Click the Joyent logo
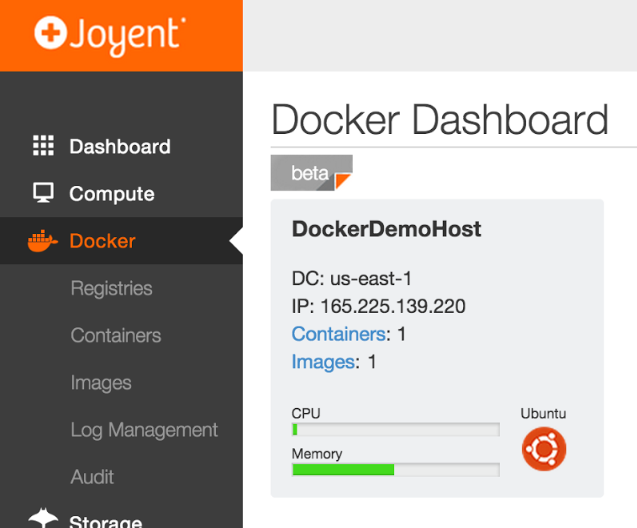This screenshot has height=528, width=637. tap(110, 36)
